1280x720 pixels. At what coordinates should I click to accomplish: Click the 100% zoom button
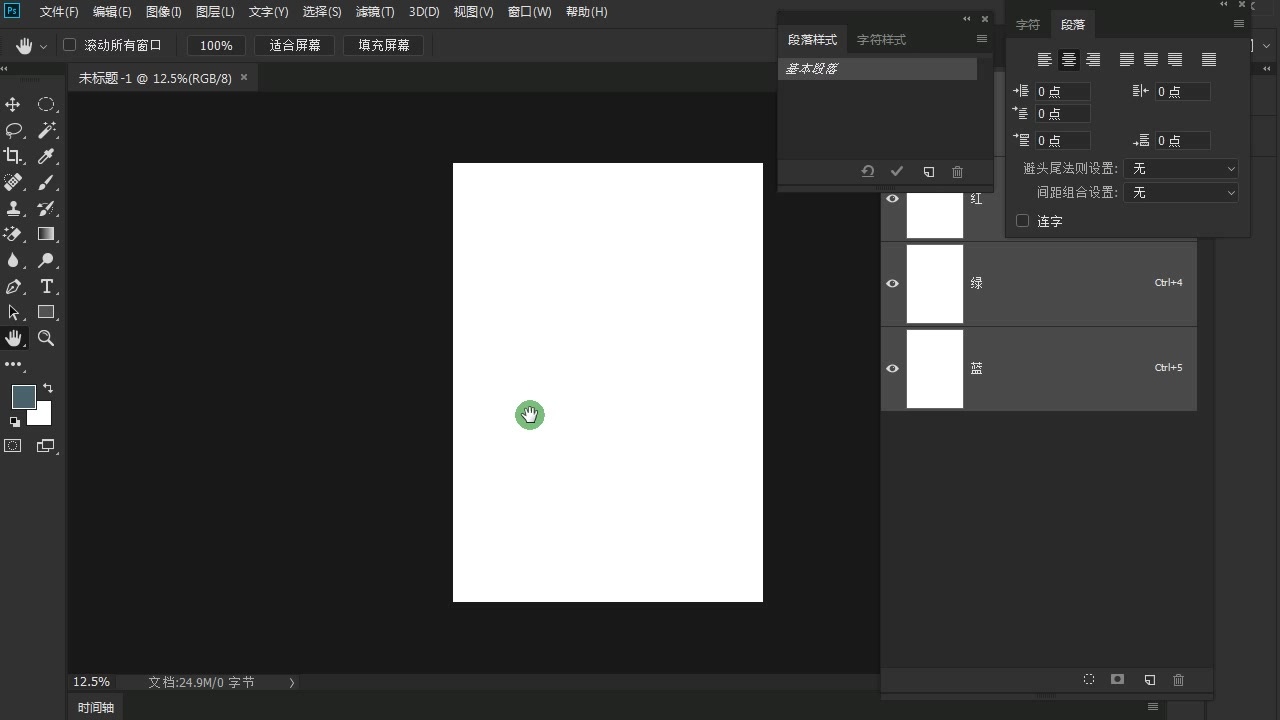(216, 45)
